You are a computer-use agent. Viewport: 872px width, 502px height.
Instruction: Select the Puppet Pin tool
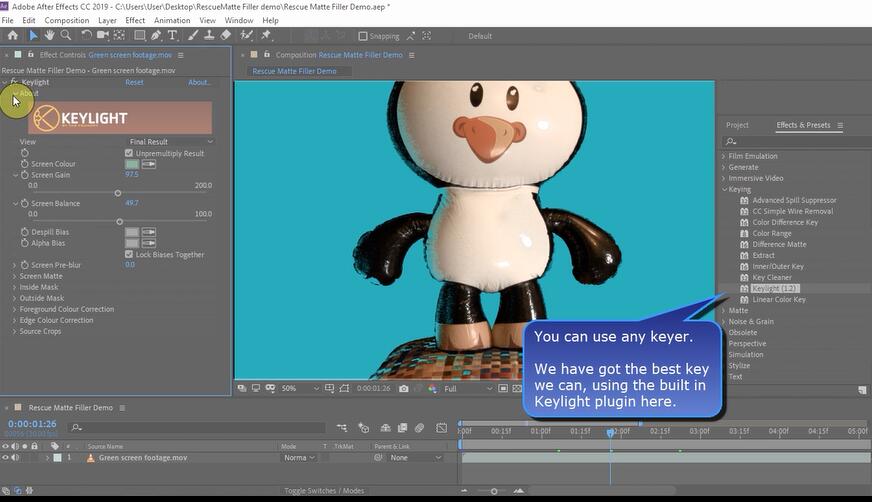tap(266, 36)
